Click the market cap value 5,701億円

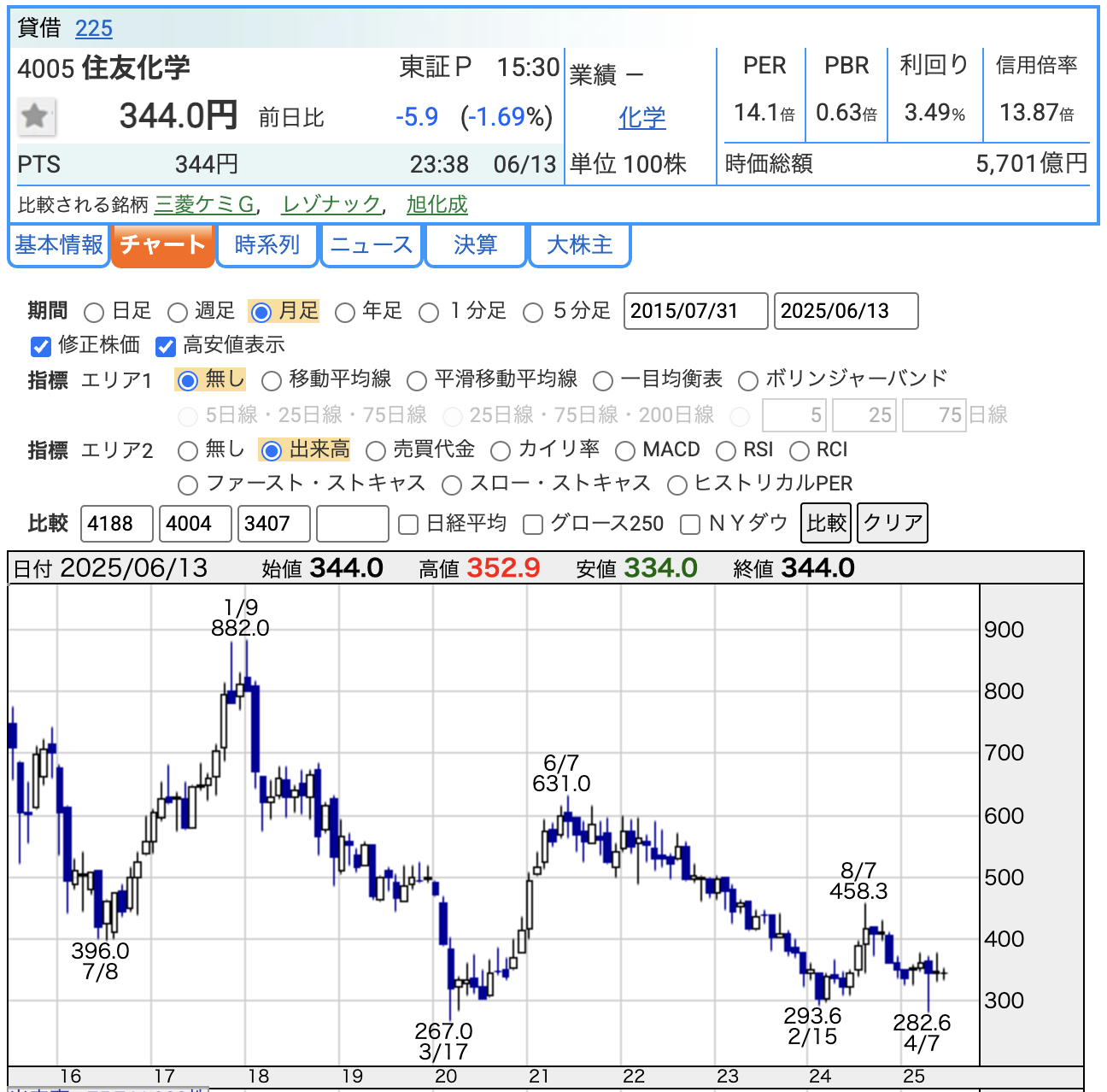coord(1032,164)
